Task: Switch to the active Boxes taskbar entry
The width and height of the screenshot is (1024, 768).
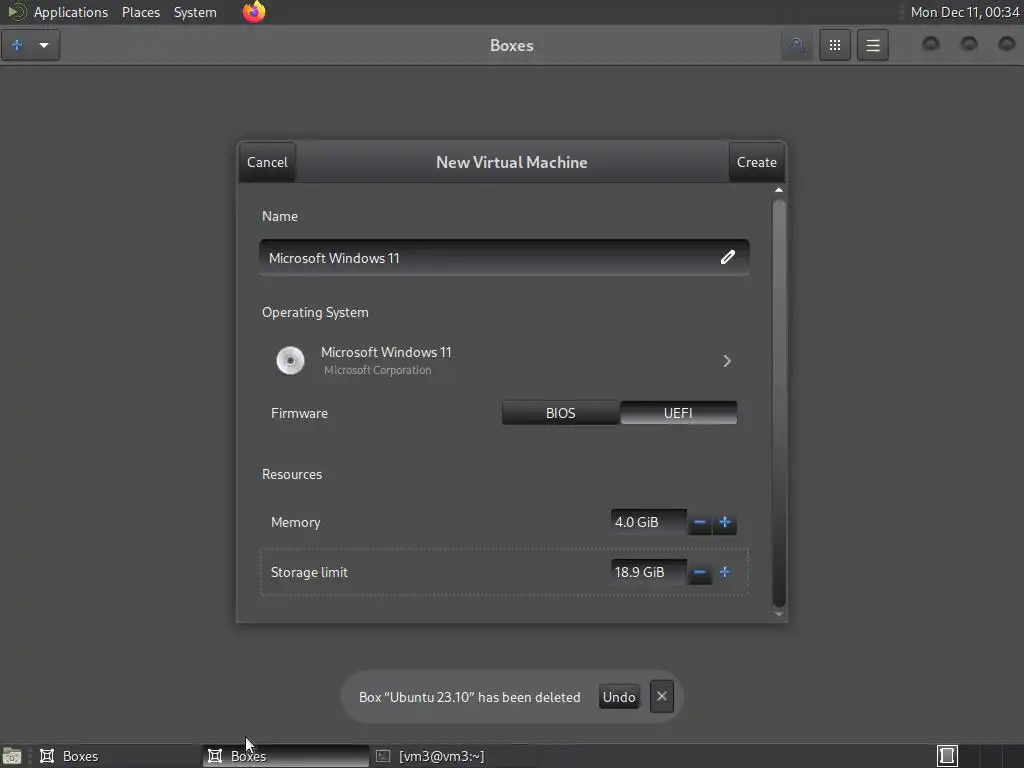Action: [285, 756]
